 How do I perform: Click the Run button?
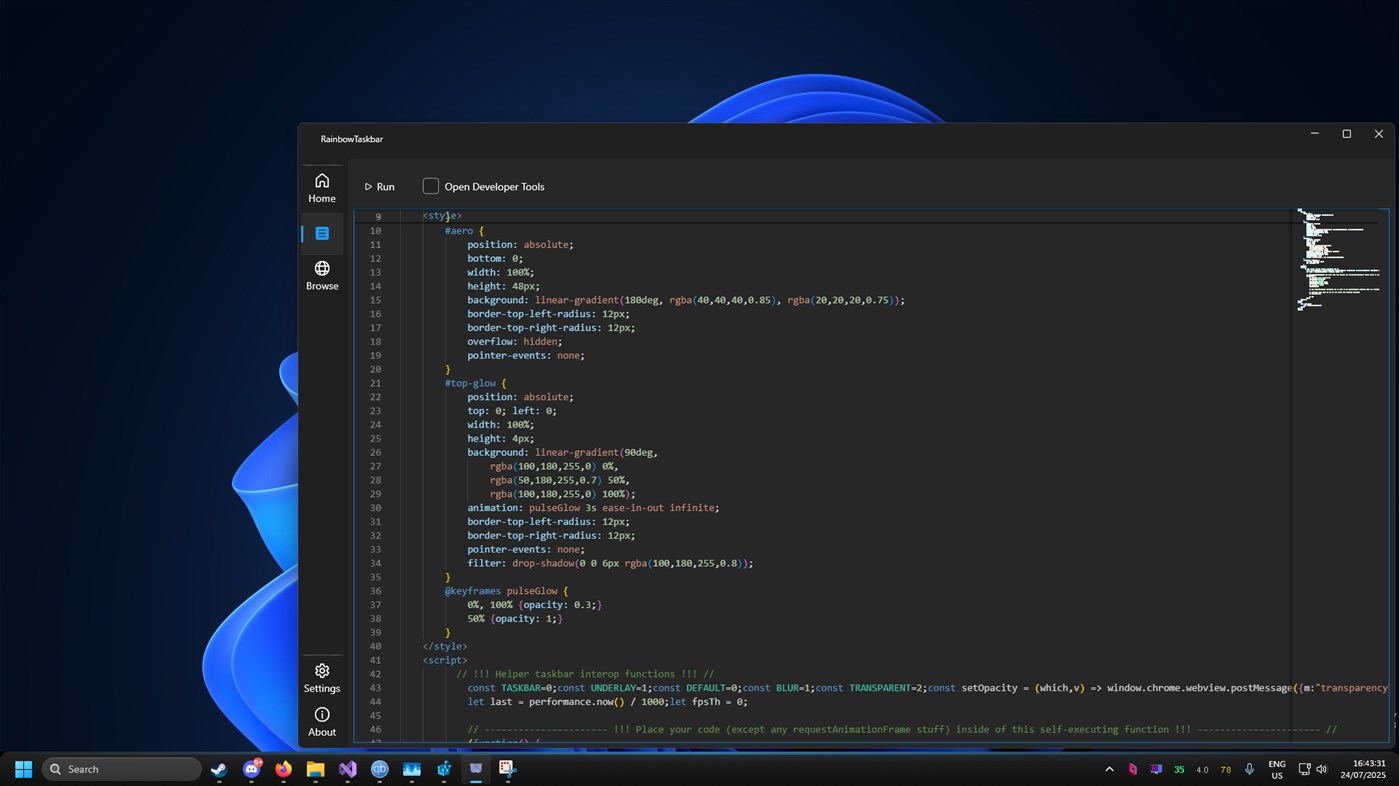click(381, 186)
